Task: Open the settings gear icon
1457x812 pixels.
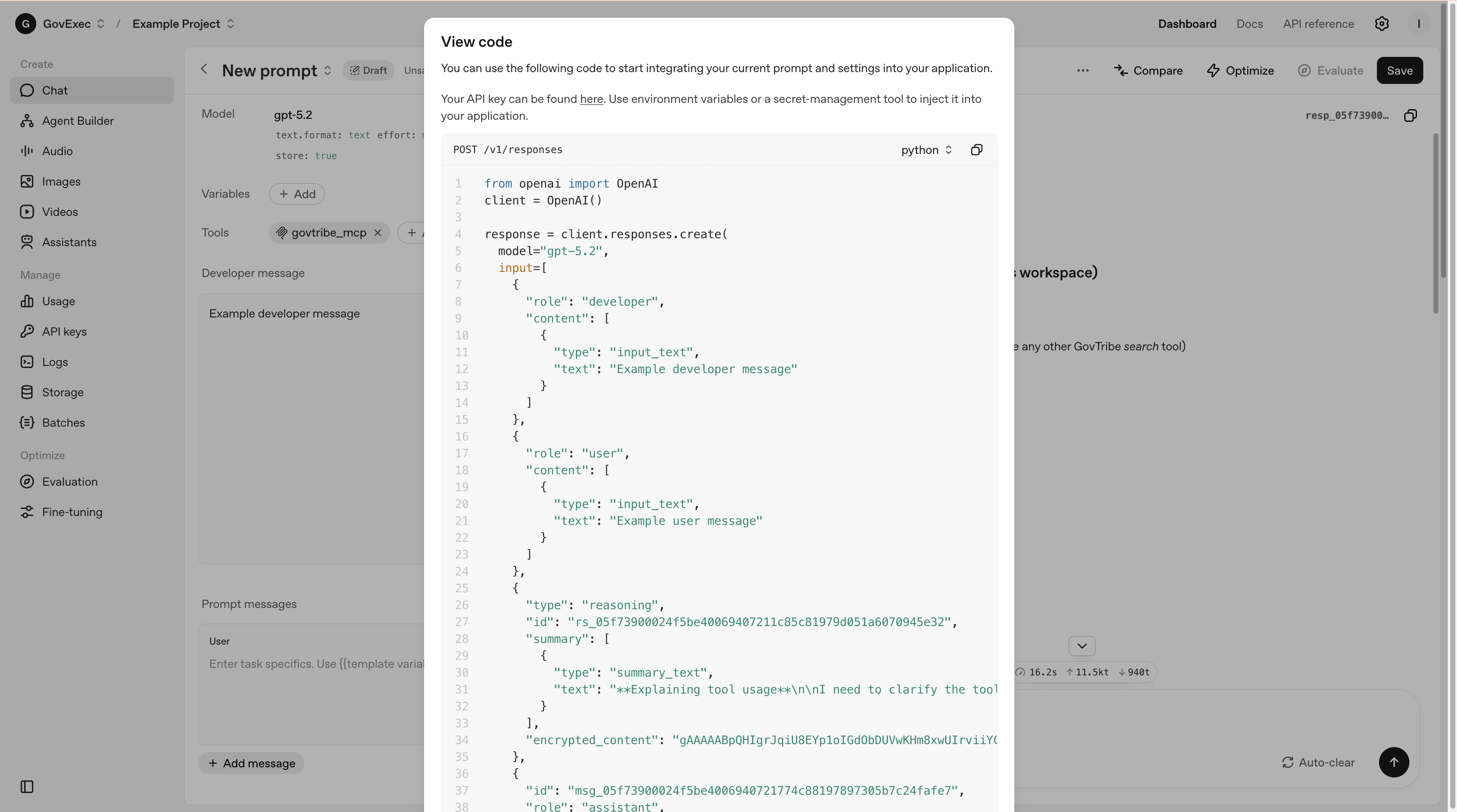Action: point(1382,24)
